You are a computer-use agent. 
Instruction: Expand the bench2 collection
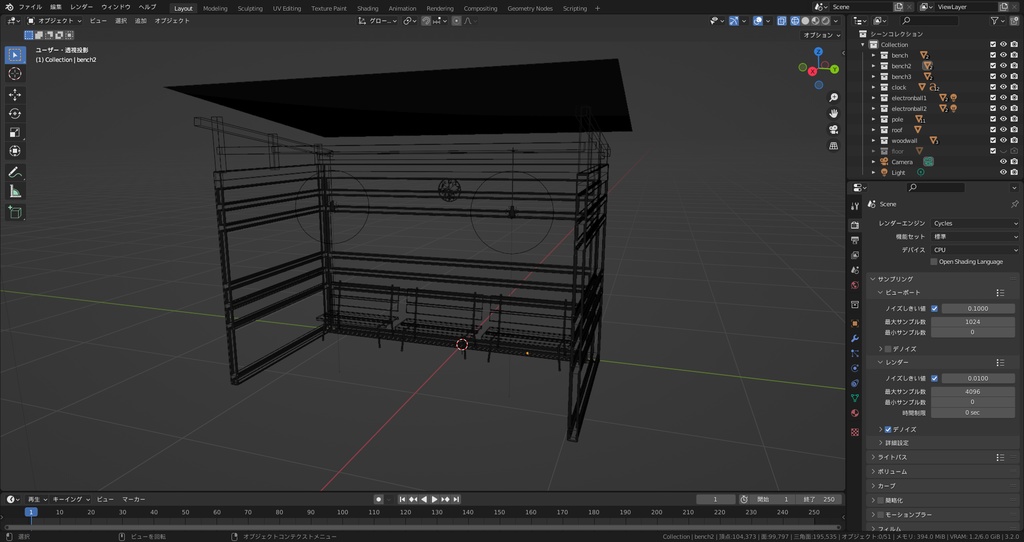pos(874,66)
